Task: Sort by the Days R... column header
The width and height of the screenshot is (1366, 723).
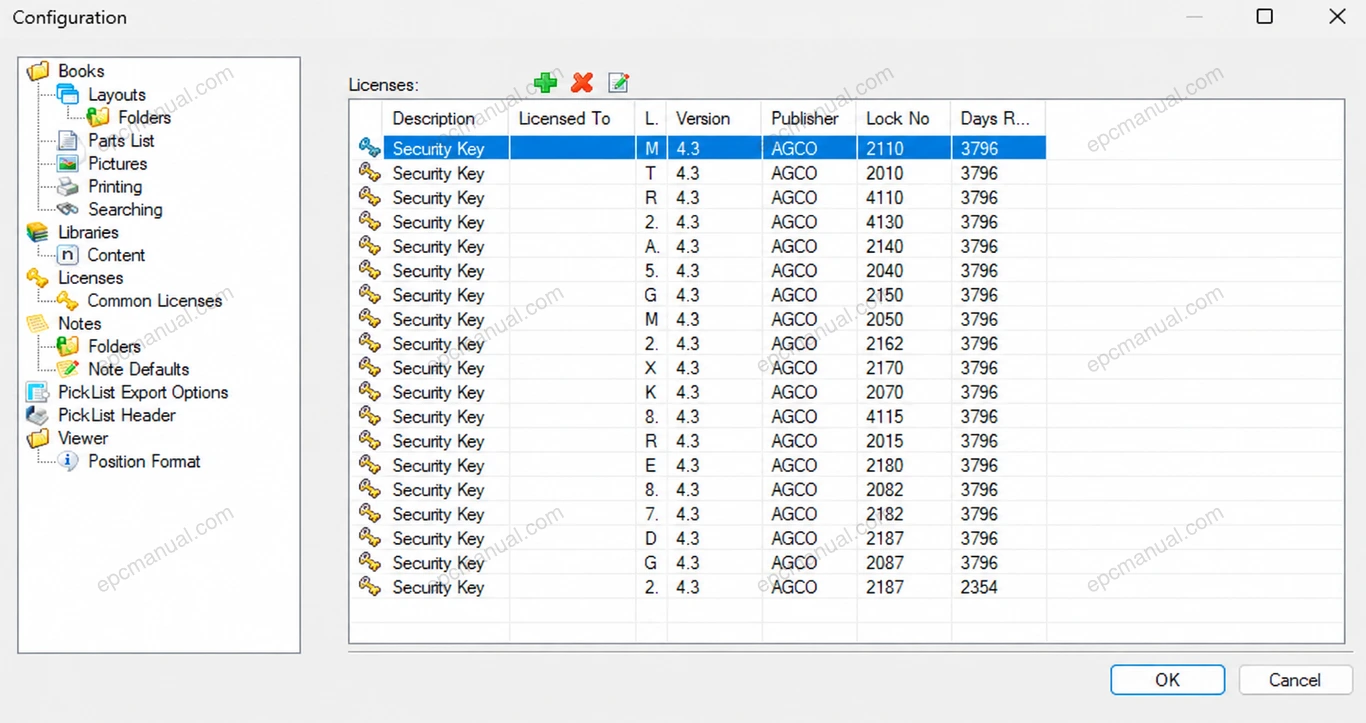Action: tap(999, 118)
